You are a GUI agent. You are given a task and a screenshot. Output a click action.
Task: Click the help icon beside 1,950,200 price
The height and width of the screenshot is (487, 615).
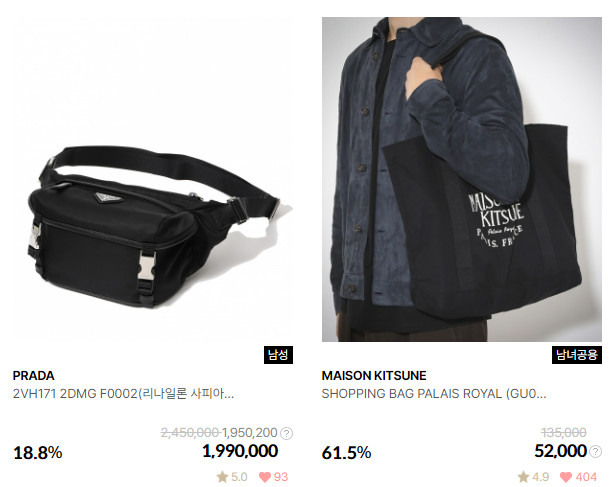tap(287, 433)
